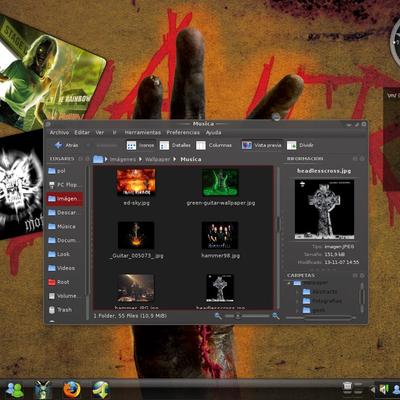Open the Editar menu
The image size is (400, 400).
(x=82, y=132)
